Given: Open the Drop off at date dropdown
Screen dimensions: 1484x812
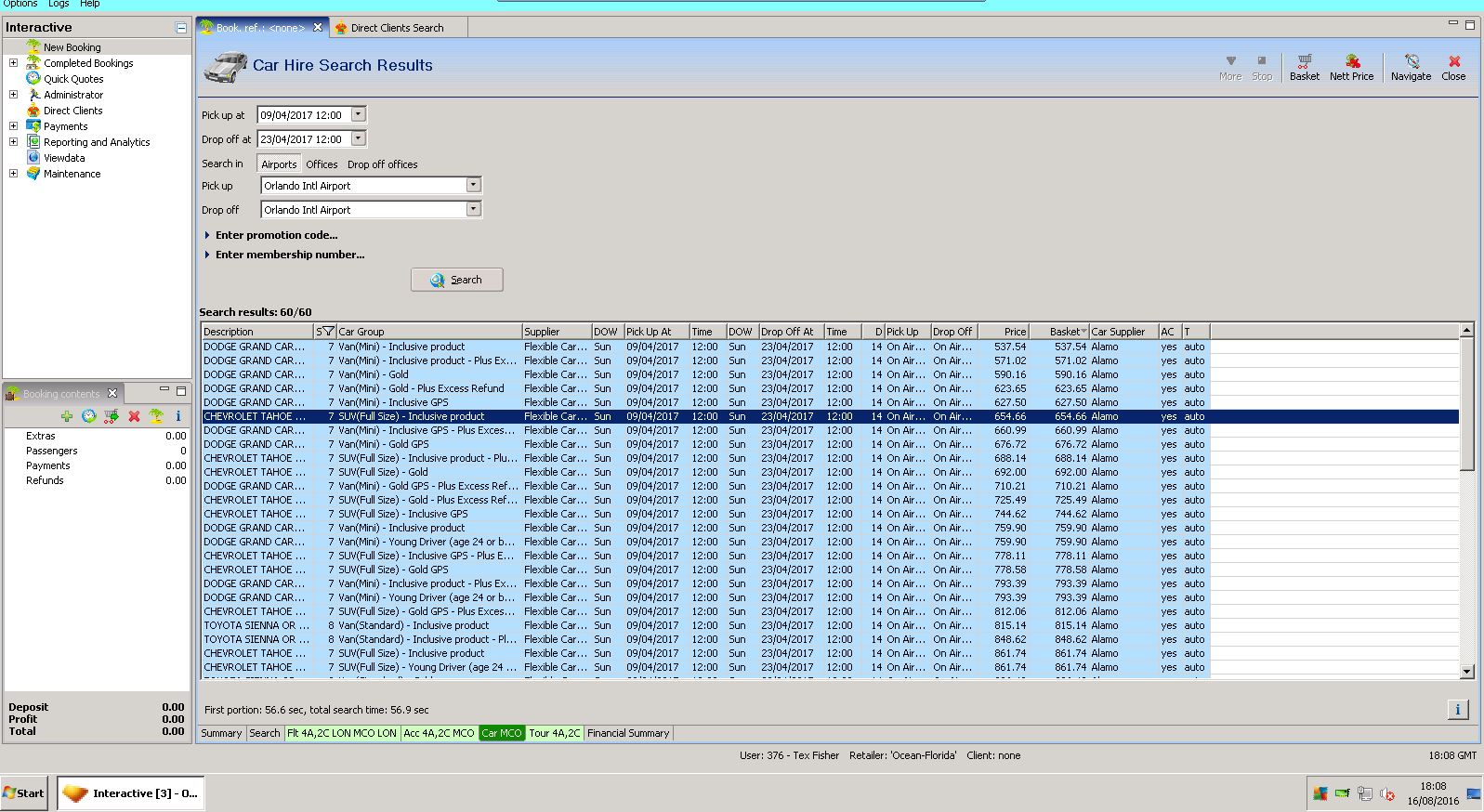Looking at the screenshot, I should 359,139.
